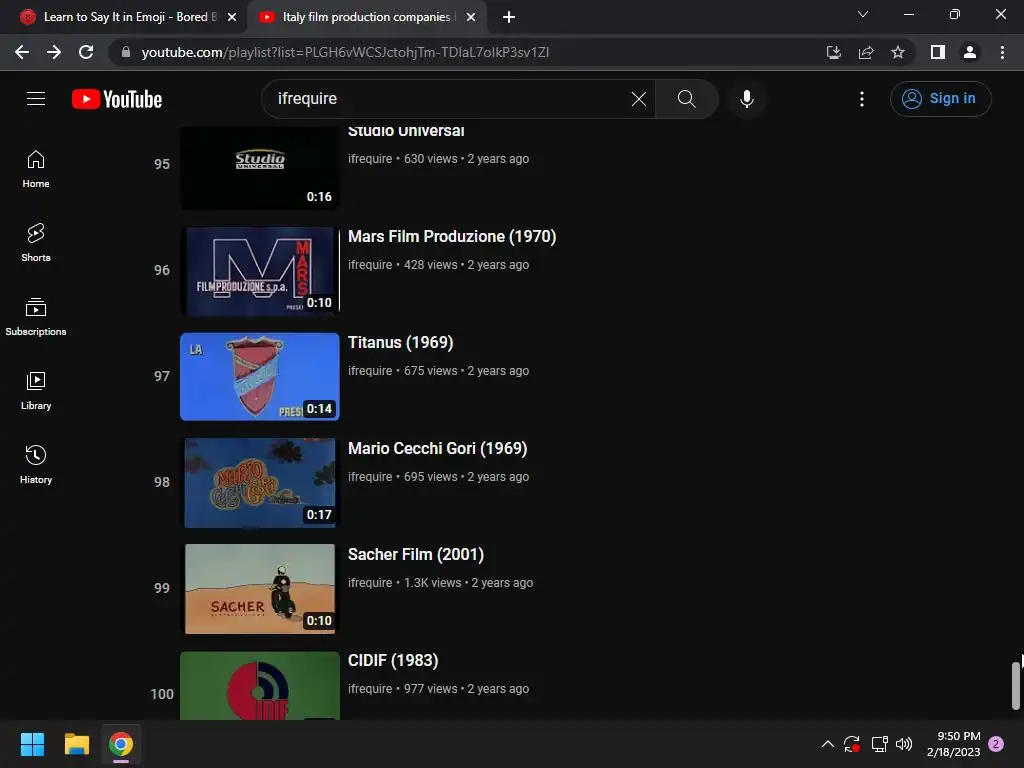The width and height of the screenshot is (1024, 768).
Task: Open the network icon in system tray
Action: pyautogui.click(x=880, y=744)
